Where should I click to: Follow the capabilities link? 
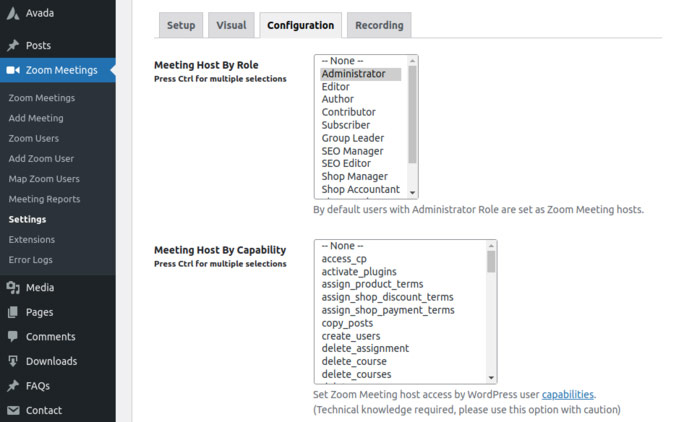point(568,395)
